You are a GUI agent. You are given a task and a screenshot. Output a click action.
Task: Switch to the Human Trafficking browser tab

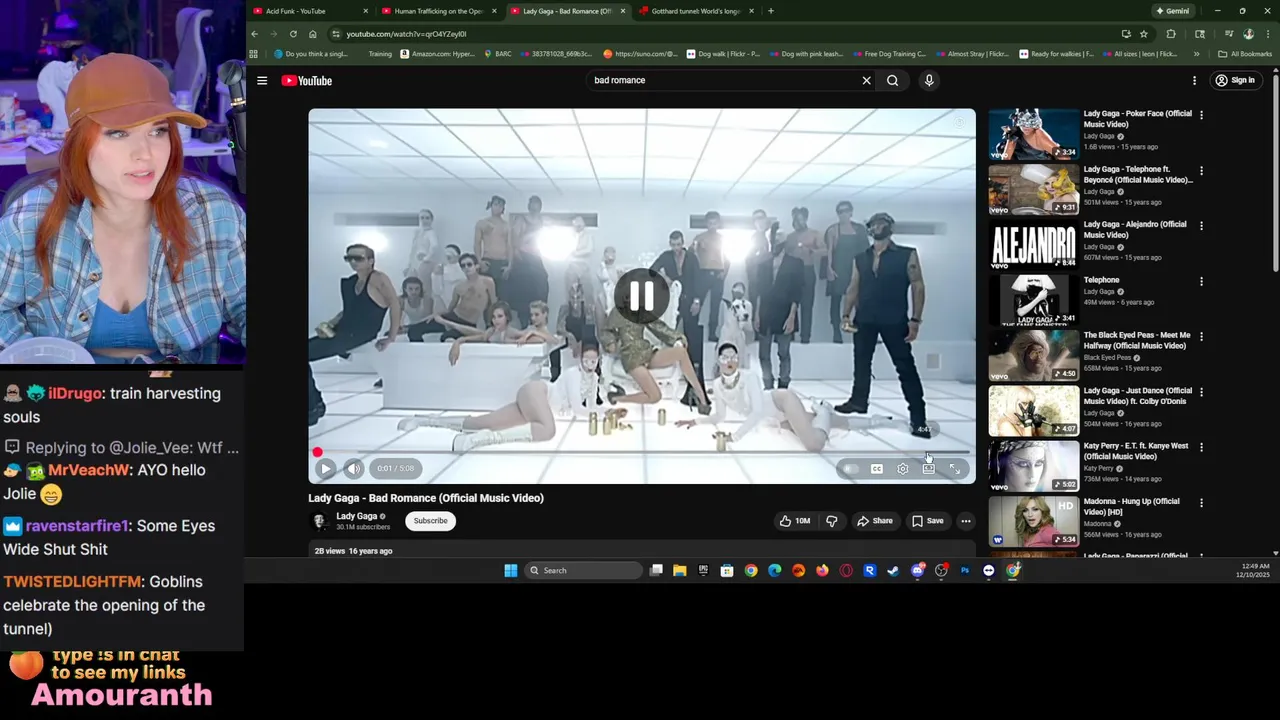439,11
